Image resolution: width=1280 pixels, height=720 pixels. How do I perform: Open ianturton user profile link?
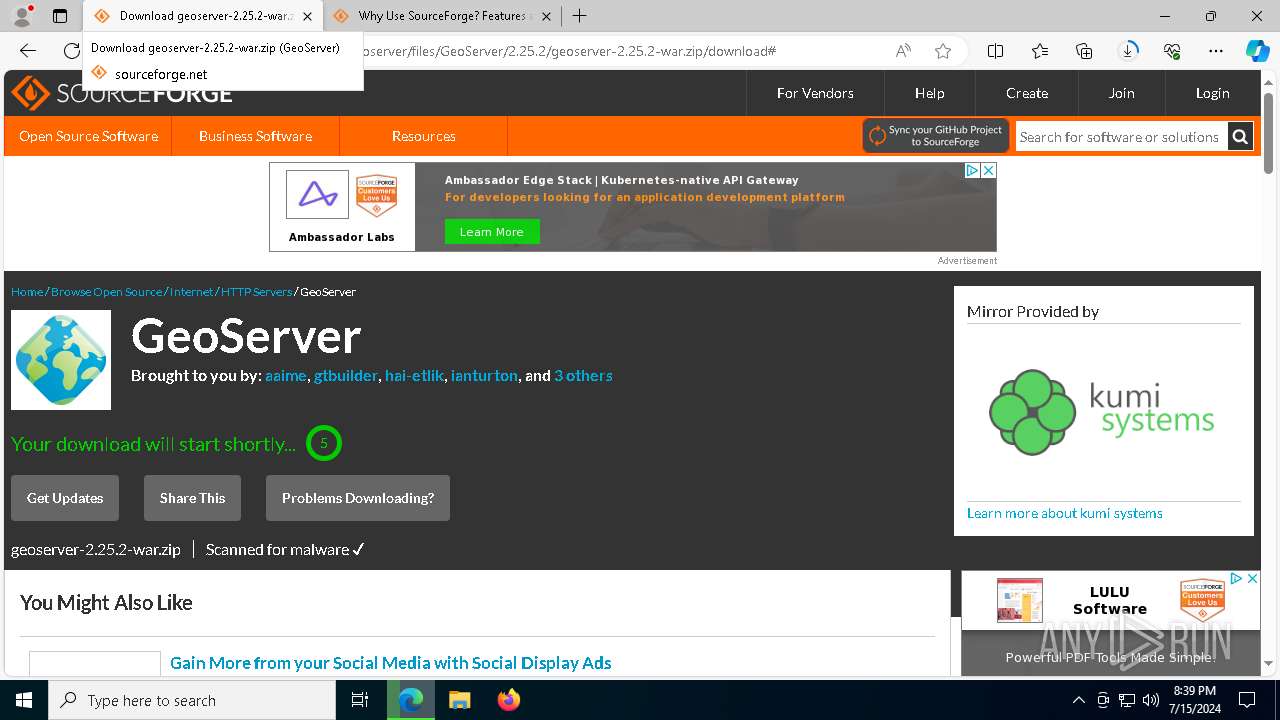pyautogui.click(x=484, y=376)
